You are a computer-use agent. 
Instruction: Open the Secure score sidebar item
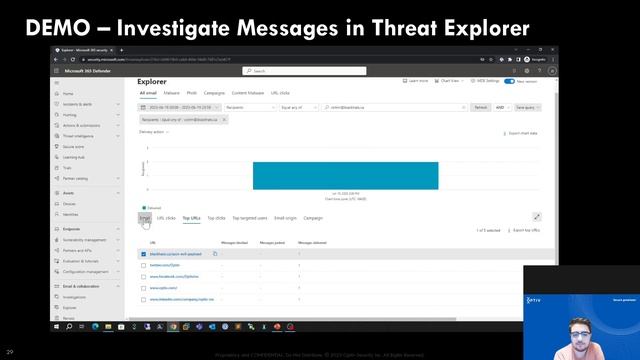73,147
